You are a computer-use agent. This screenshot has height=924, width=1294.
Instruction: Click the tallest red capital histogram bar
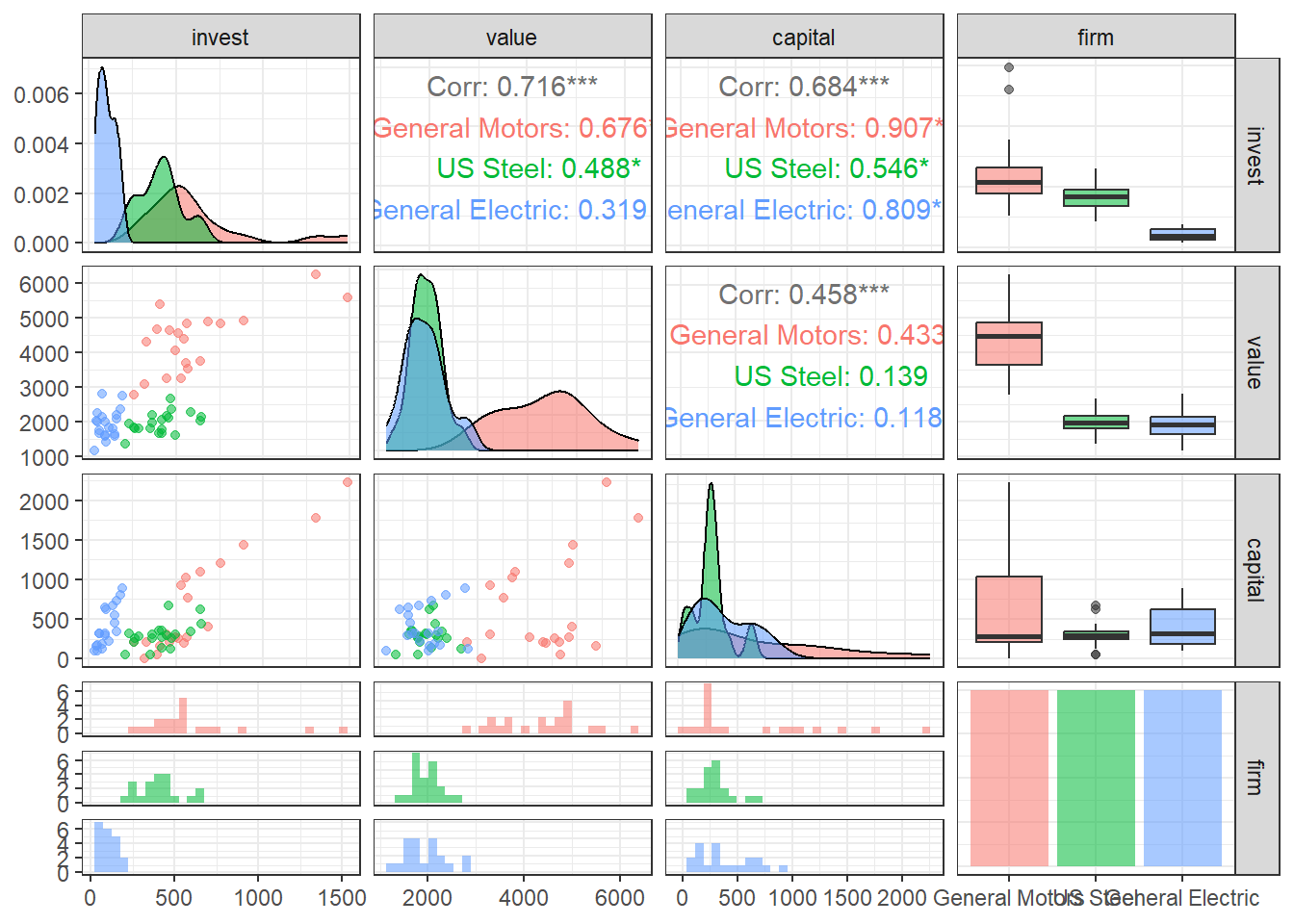708,708
